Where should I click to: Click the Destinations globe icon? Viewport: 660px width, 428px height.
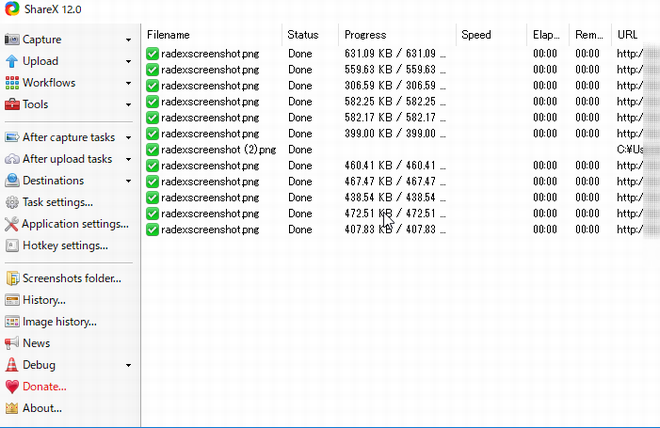12,181
